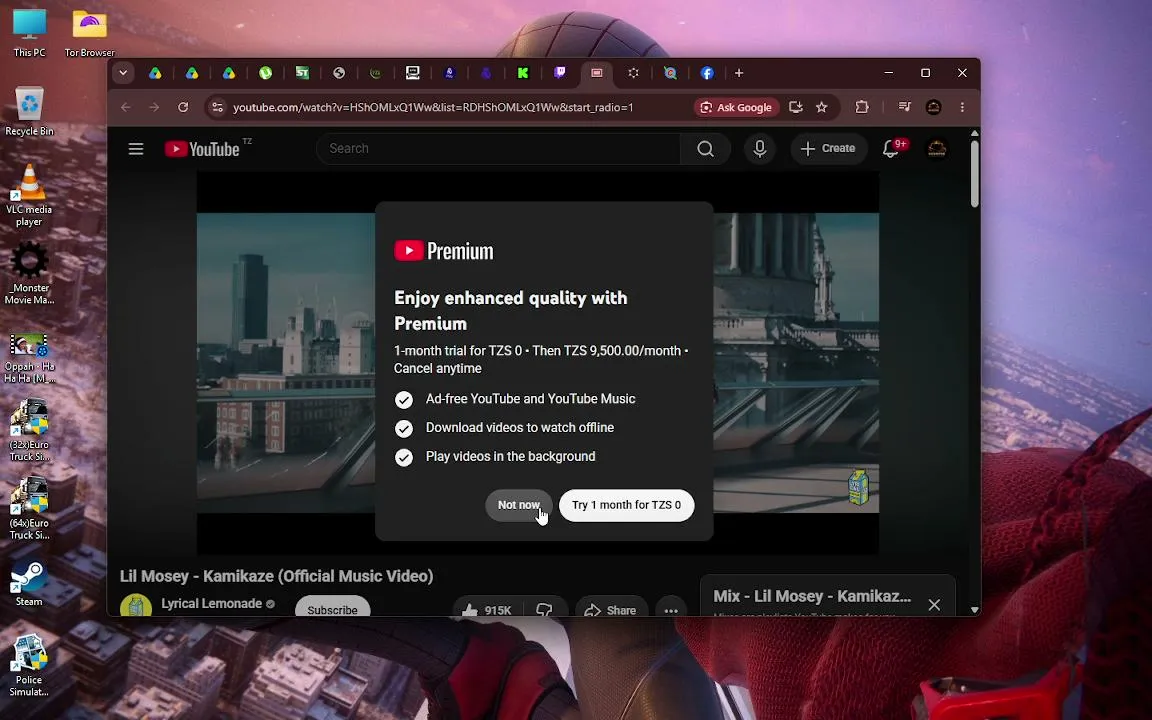The height and width of the screenshot is (720, 1152).
Task: Click Ask Google in address bar
Action: pos(736,107)
